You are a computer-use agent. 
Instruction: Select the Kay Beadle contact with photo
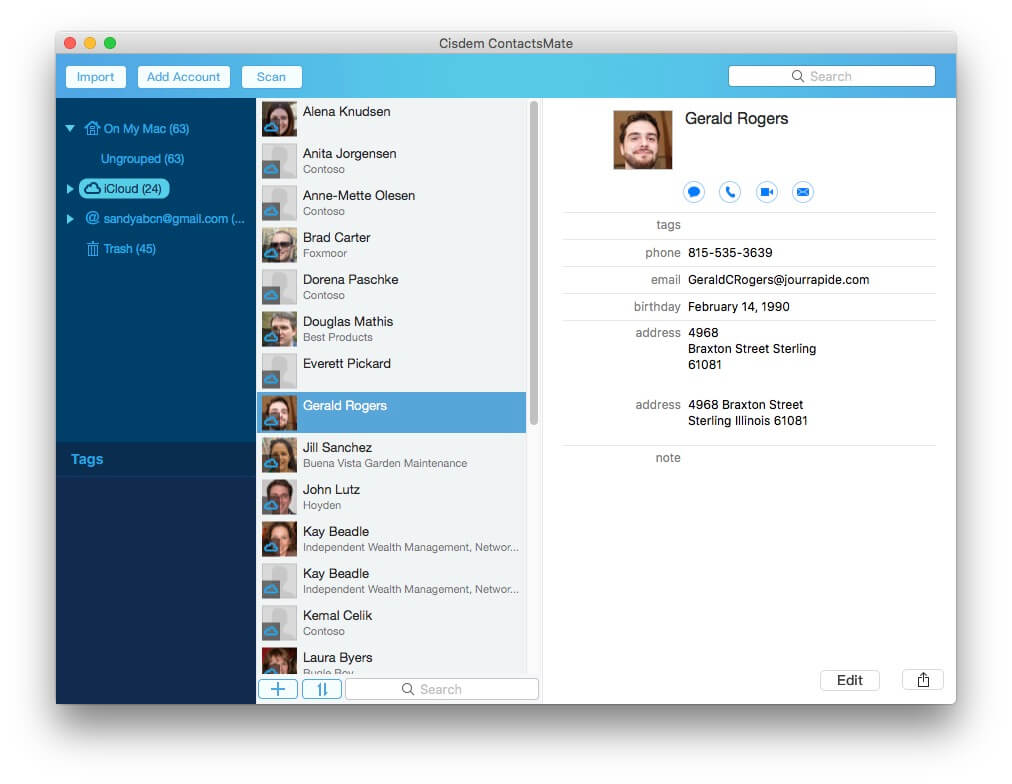click(392, 539)
